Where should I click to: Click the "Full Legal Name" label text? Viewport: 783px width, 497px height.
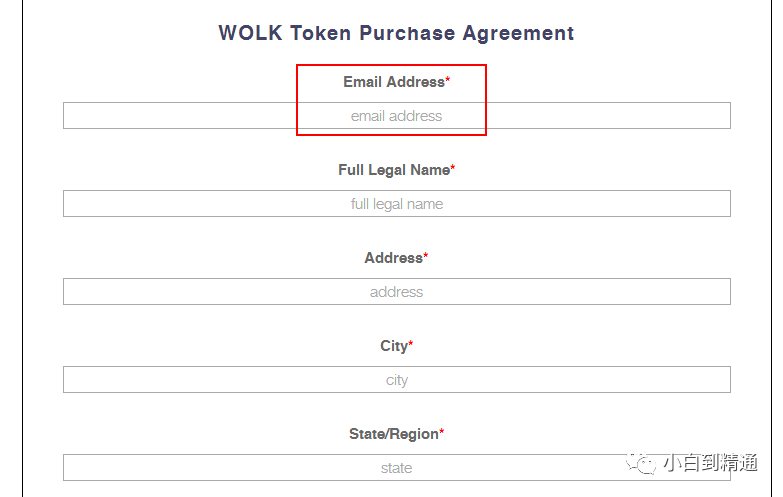tap(393, 170)
